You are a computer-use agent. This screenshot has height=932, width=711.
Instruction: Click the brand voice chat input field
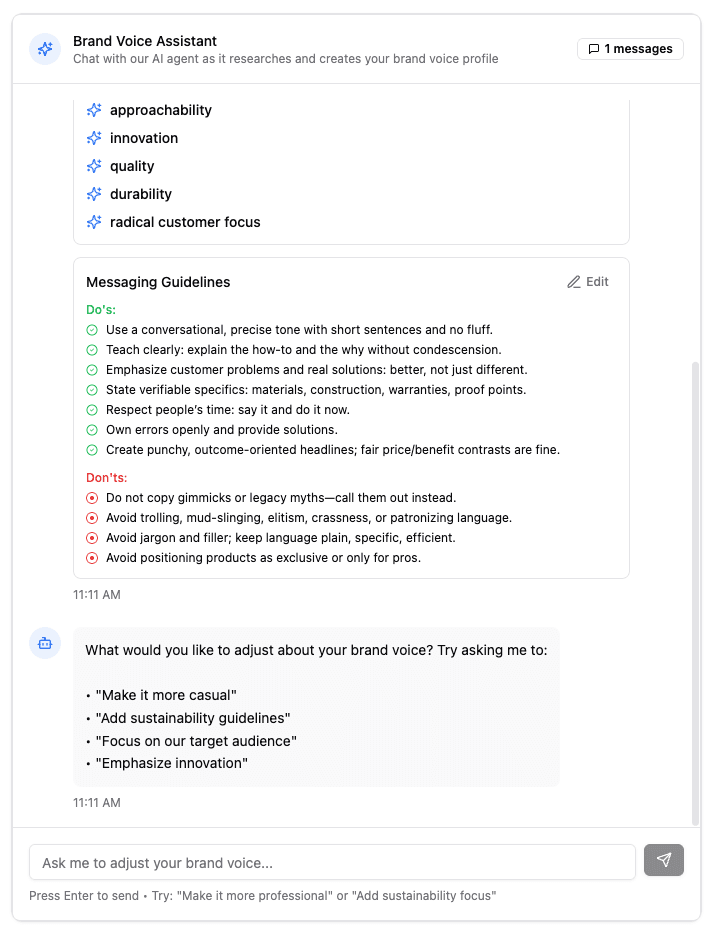[x=332, y=861]
